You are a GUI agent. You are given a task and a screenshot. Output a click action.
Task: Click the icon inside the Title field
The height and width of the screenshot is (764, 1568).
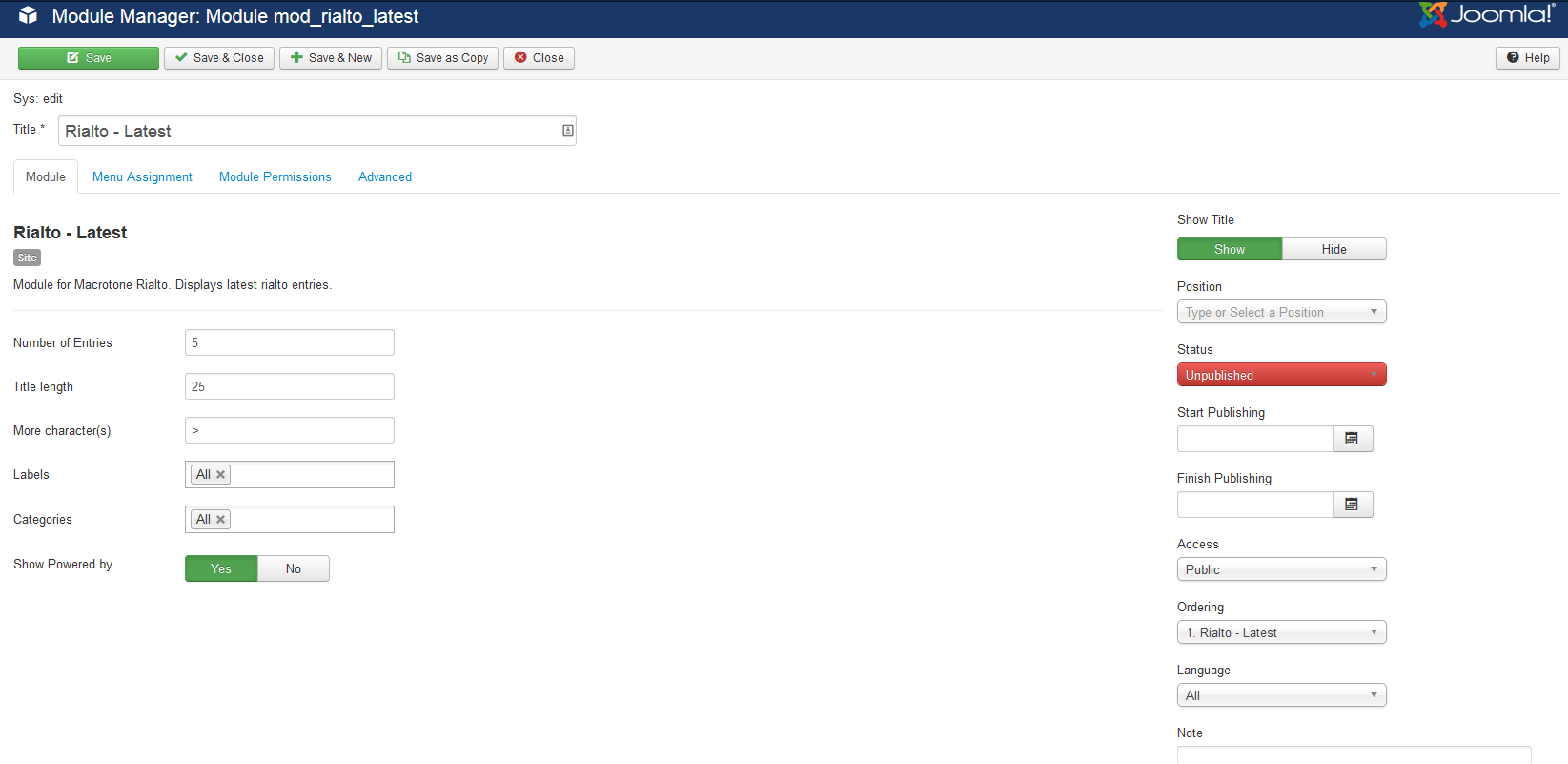tap(567, 131)
